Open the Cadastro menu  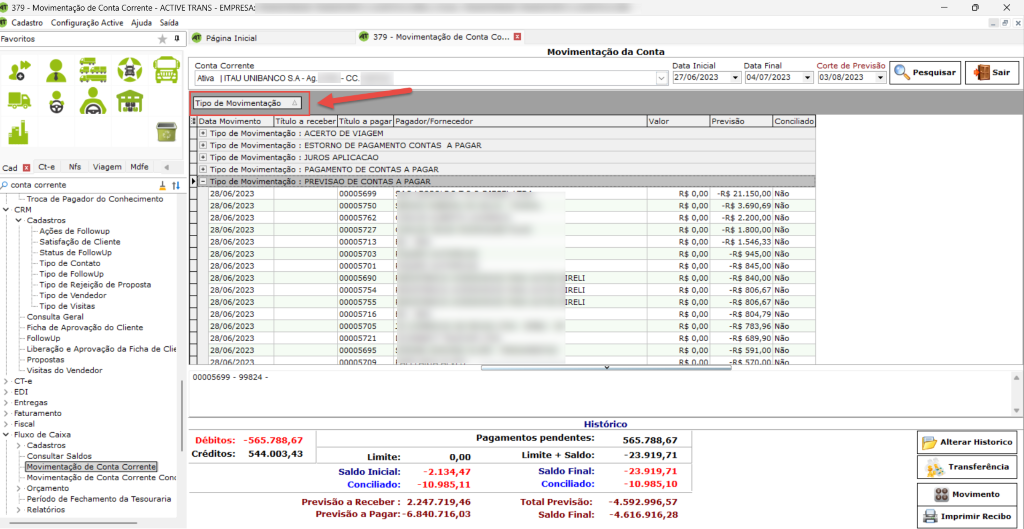(27, 22)
